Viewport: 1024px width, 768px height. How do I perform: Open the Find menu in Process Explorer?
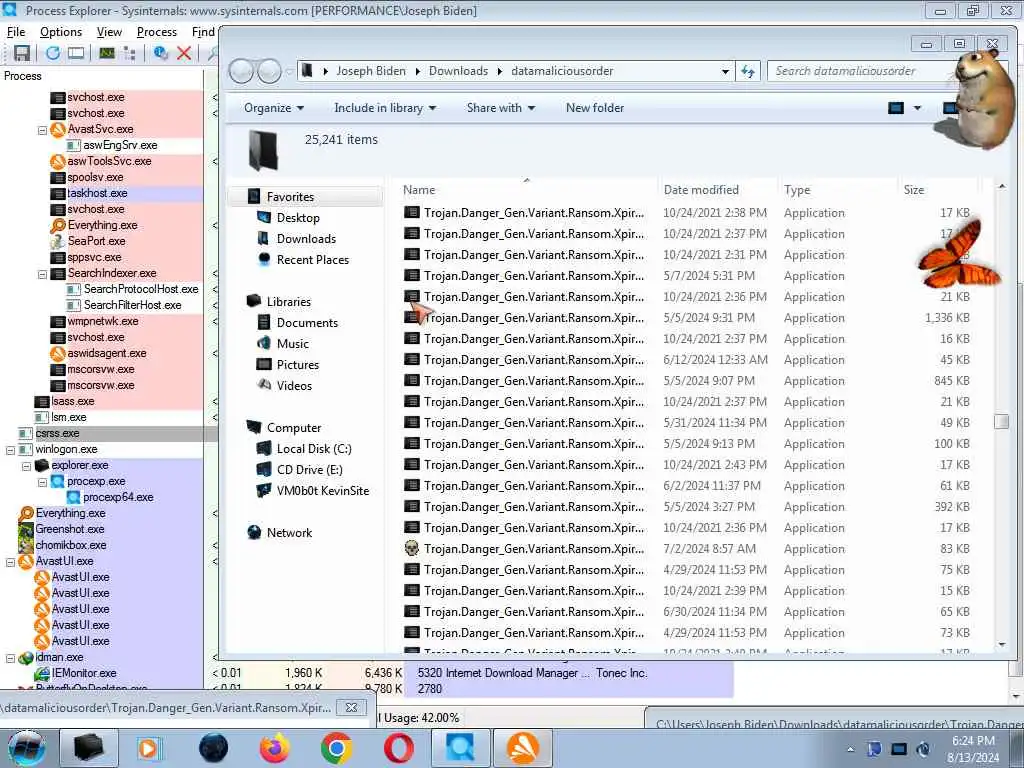tap(203, 31)
